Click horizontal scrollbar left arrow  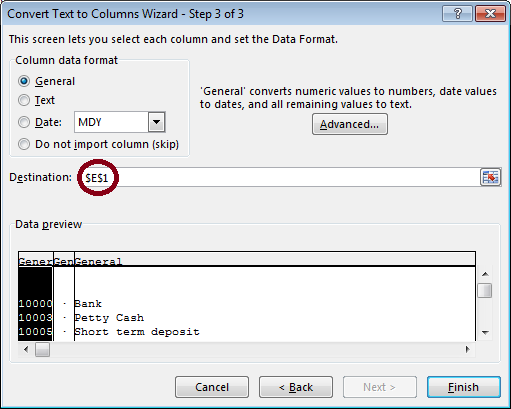coord(26,349)
